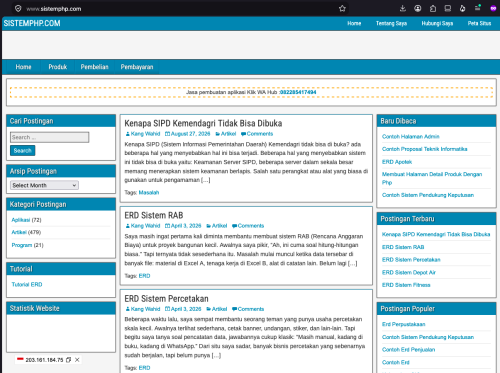Click the address bar URL www.sistemphp.com
This screenshot has width=500, height=373.
(54, 9)
